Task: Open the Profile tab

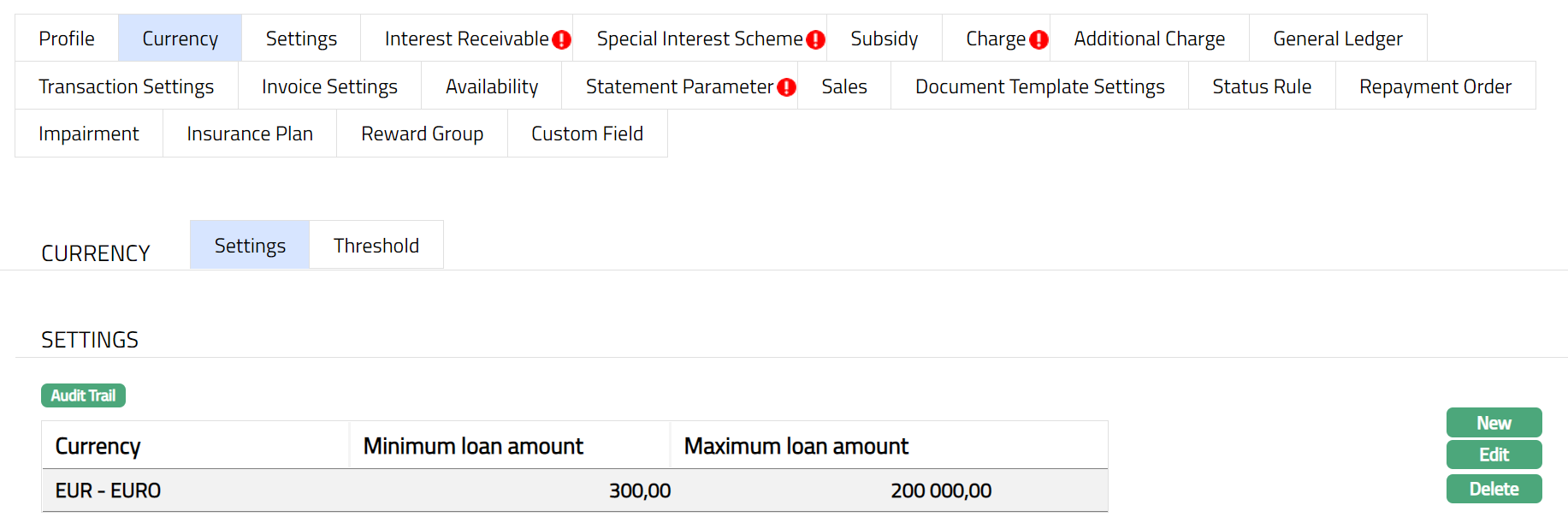Action: coord(67,39)
